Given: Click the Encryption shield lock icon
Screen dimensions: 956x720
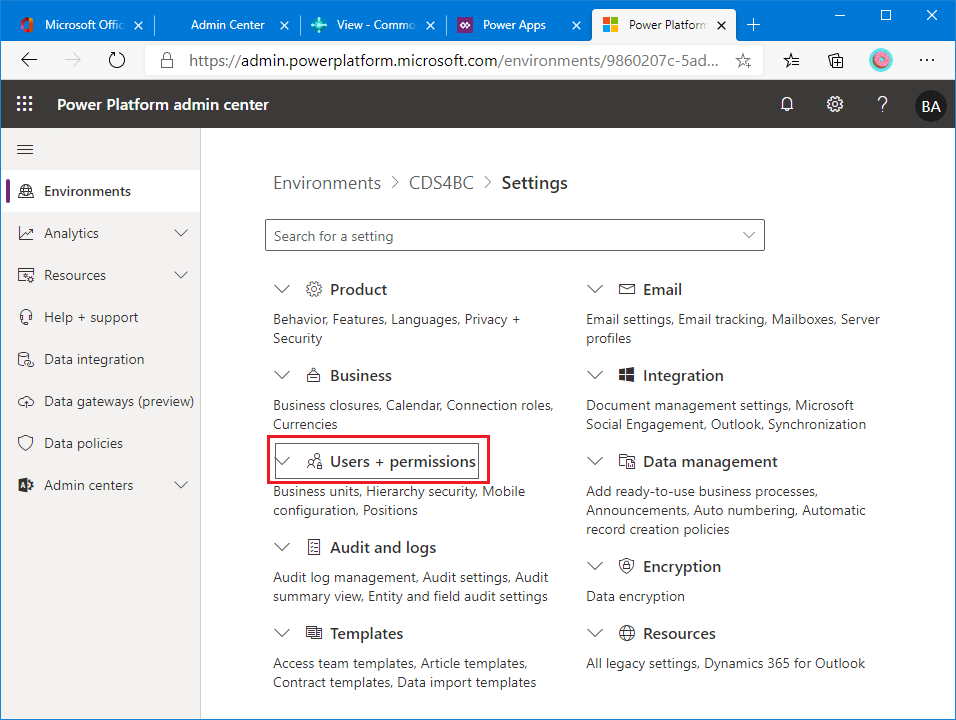Looking at the screenshot, I should [626, 566].
